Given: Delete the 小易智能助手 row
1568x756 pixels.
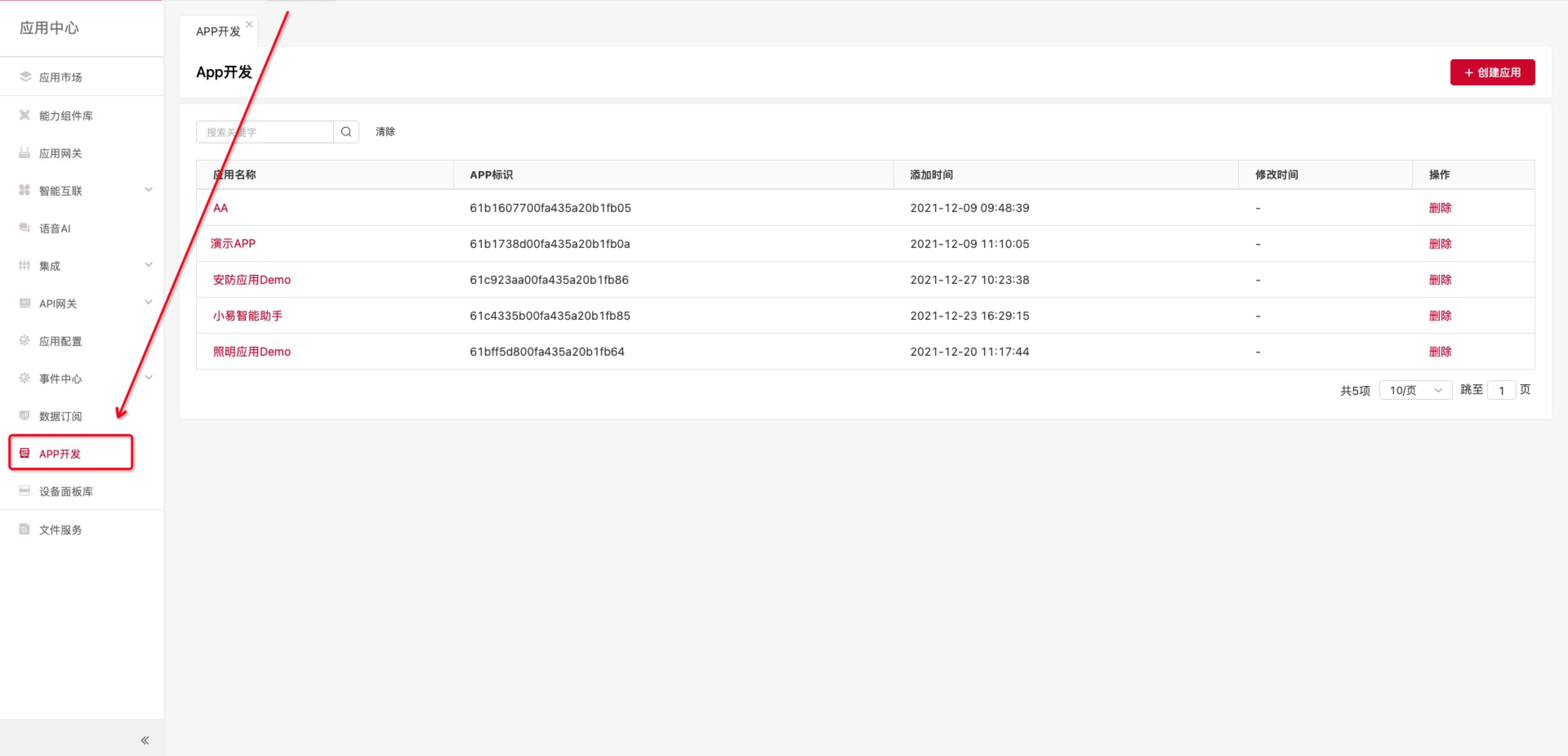Looking at the screenshot, I should click(x=1439, y=315).
